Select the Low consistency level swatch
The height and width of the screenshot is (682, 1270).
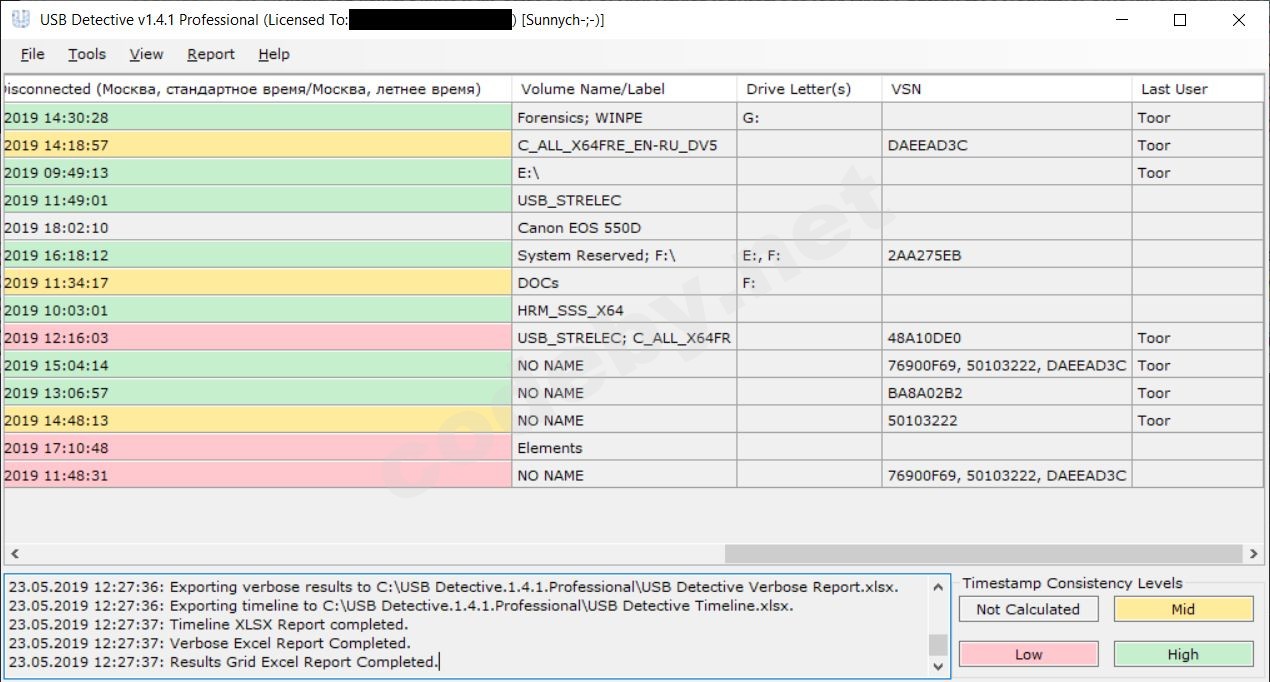1028,655
